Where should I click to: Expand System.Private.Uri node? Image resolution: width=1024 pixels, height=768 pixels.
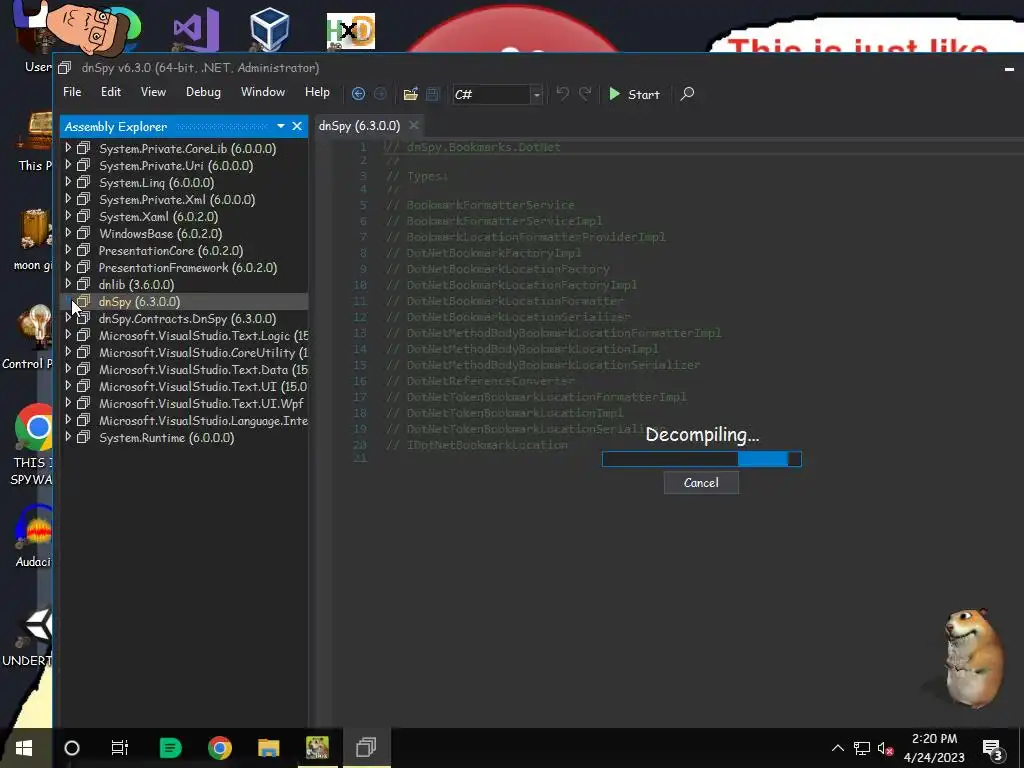click(x=68, y=165)
